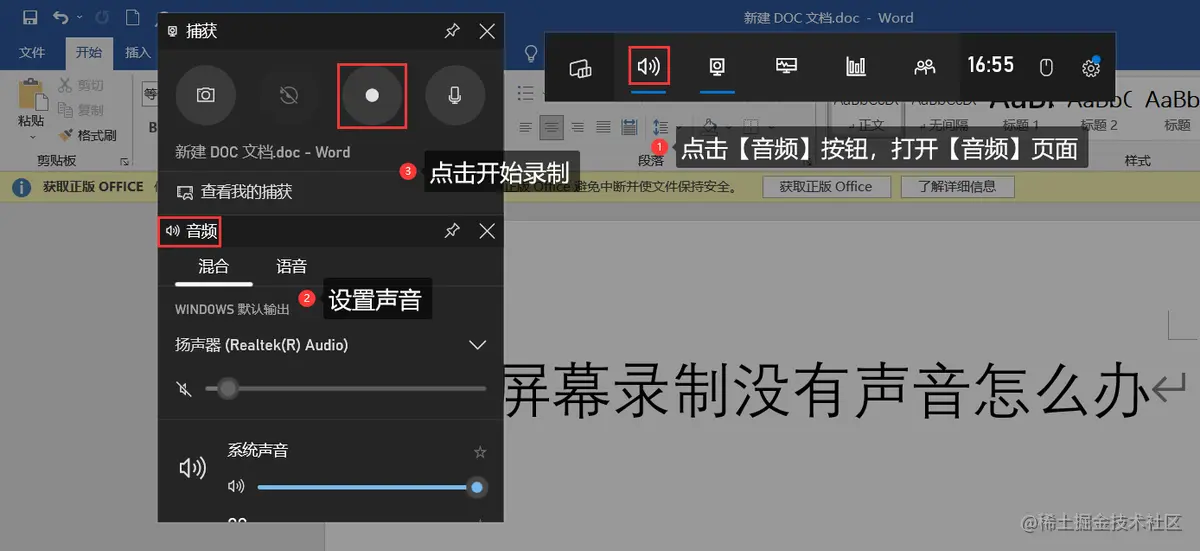Toggle the Audio widget in Game Bar
The image size is (1200, 551).
point(649,67)
